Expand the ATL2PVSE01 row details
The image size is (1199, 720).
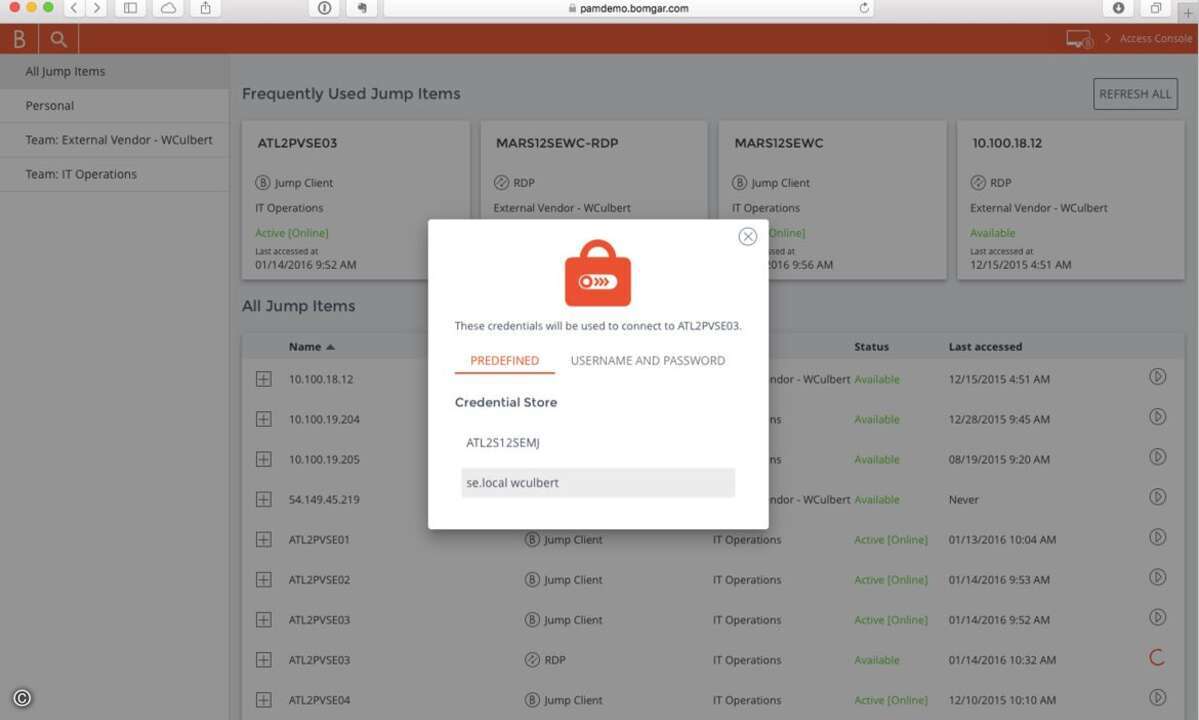click(x=264, y=540)
